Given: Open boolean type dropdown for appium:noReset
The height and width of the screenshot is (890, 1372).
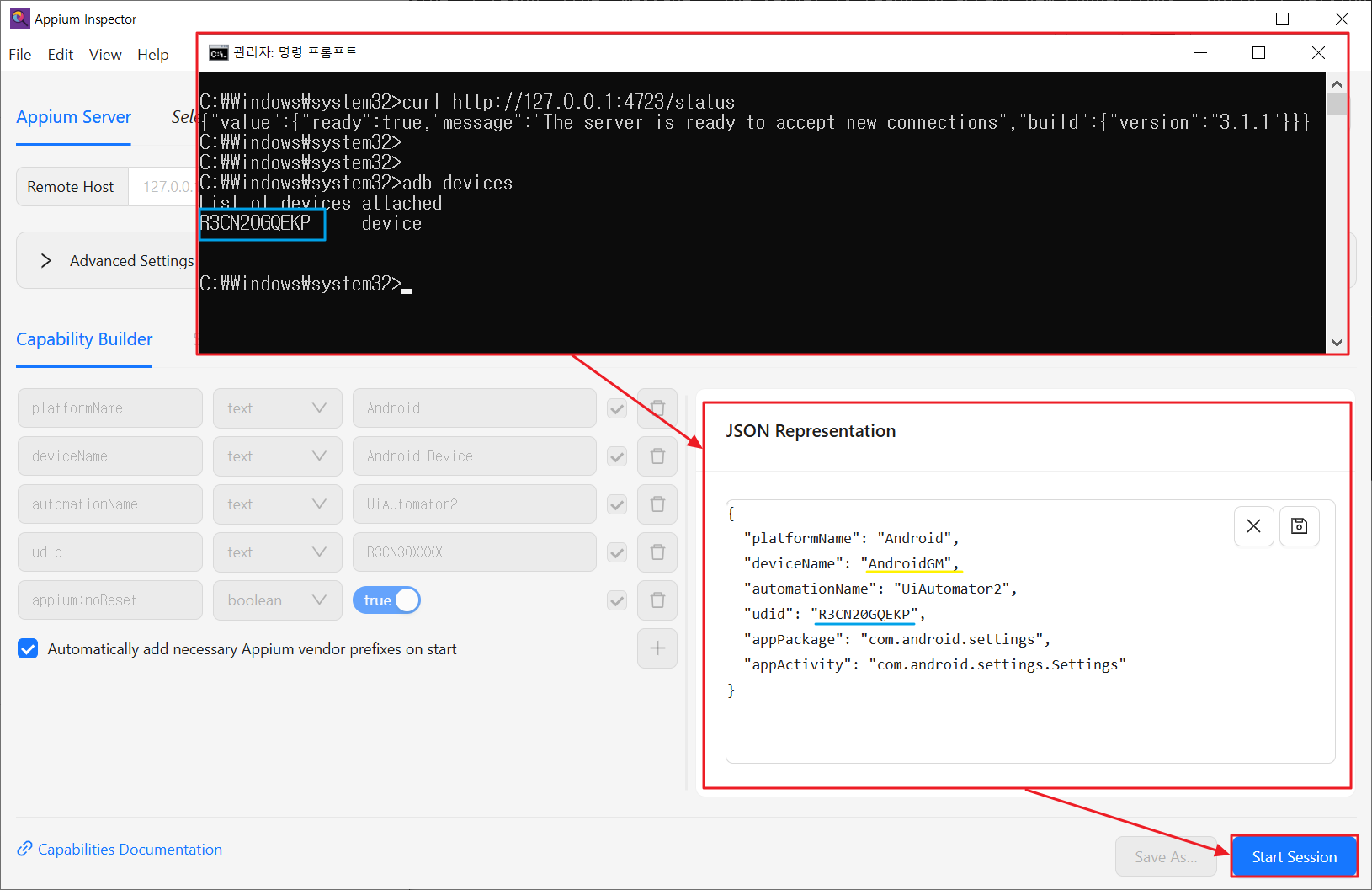Looking at the screenshot, I should click(277, 600).
